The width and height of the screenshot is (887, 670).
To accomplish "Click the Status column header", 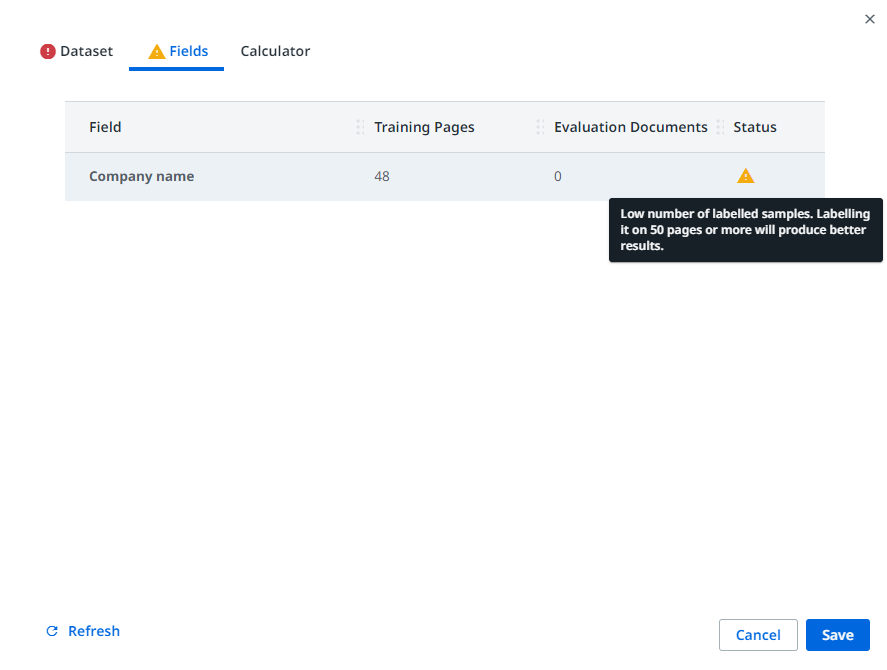I will (754, 127).
